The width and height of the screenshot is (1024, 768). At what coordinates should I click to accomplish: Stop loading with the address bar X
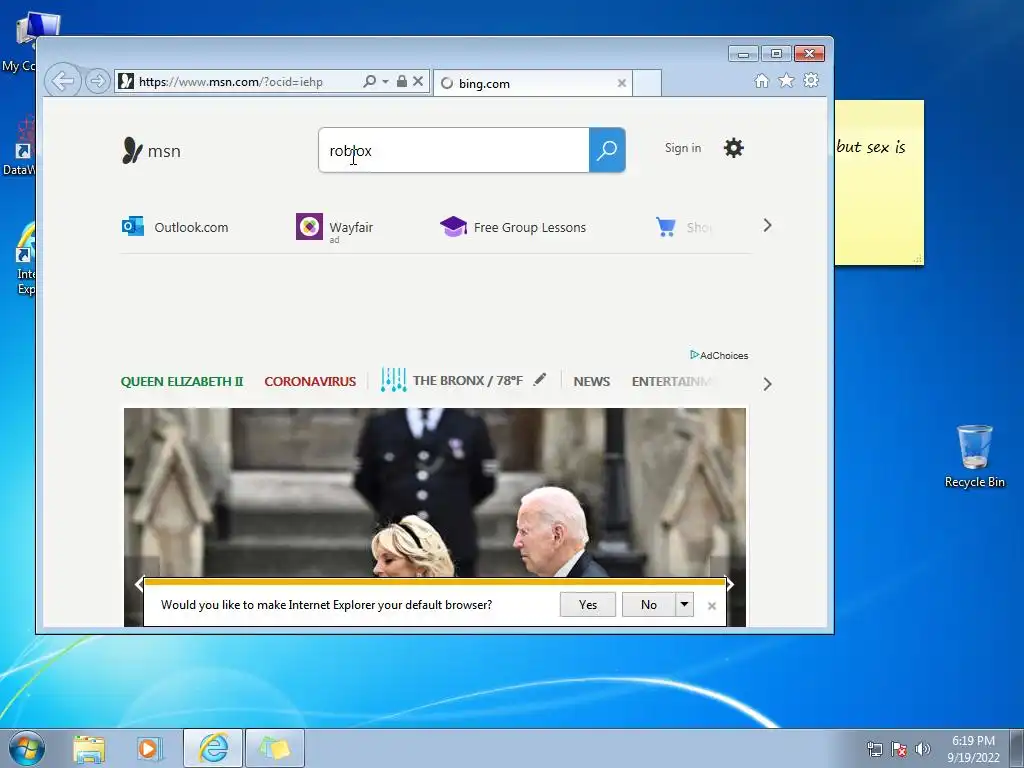pos(418,81)
